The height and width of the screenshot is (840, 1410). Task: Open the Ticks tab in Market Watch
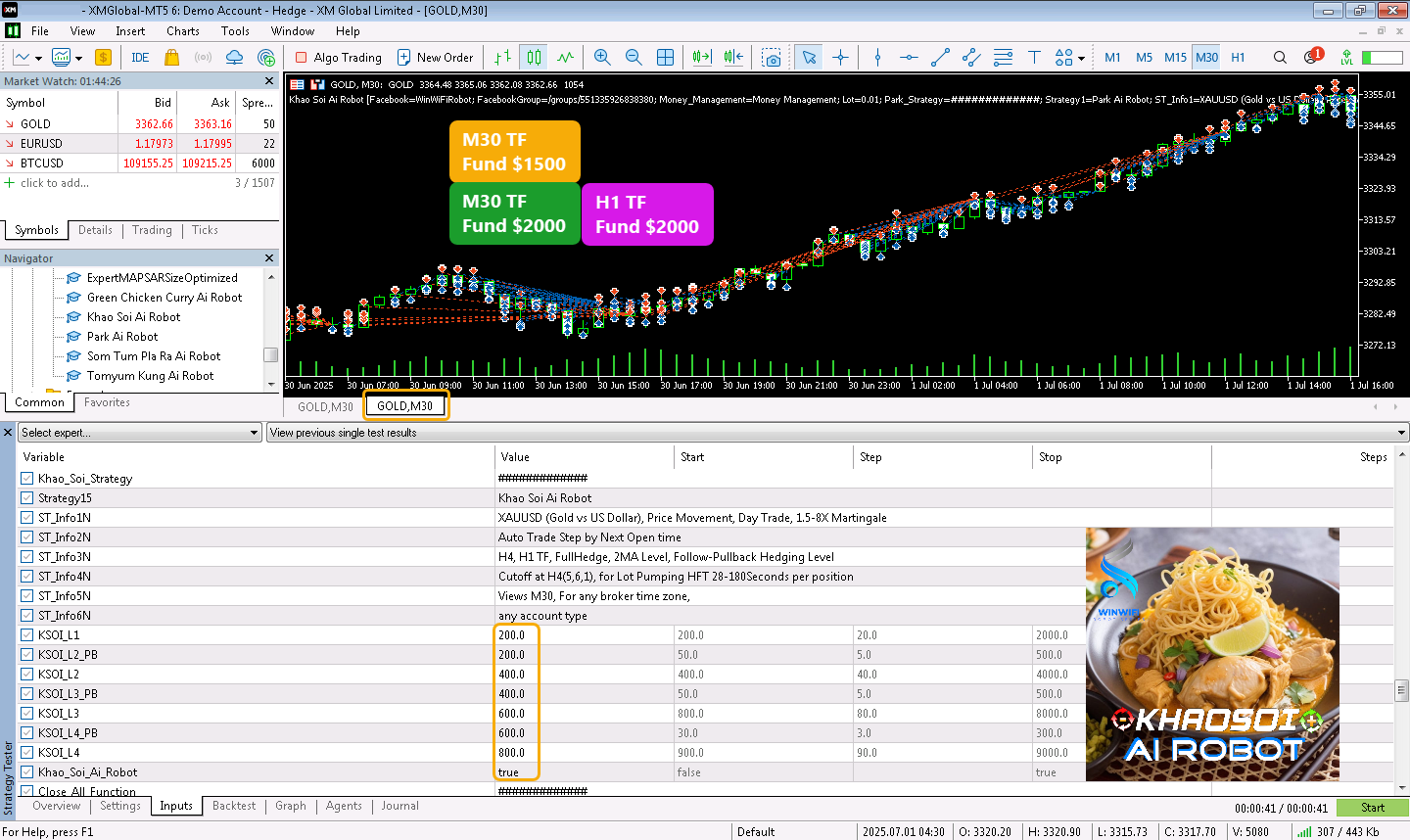click(205, 230)
